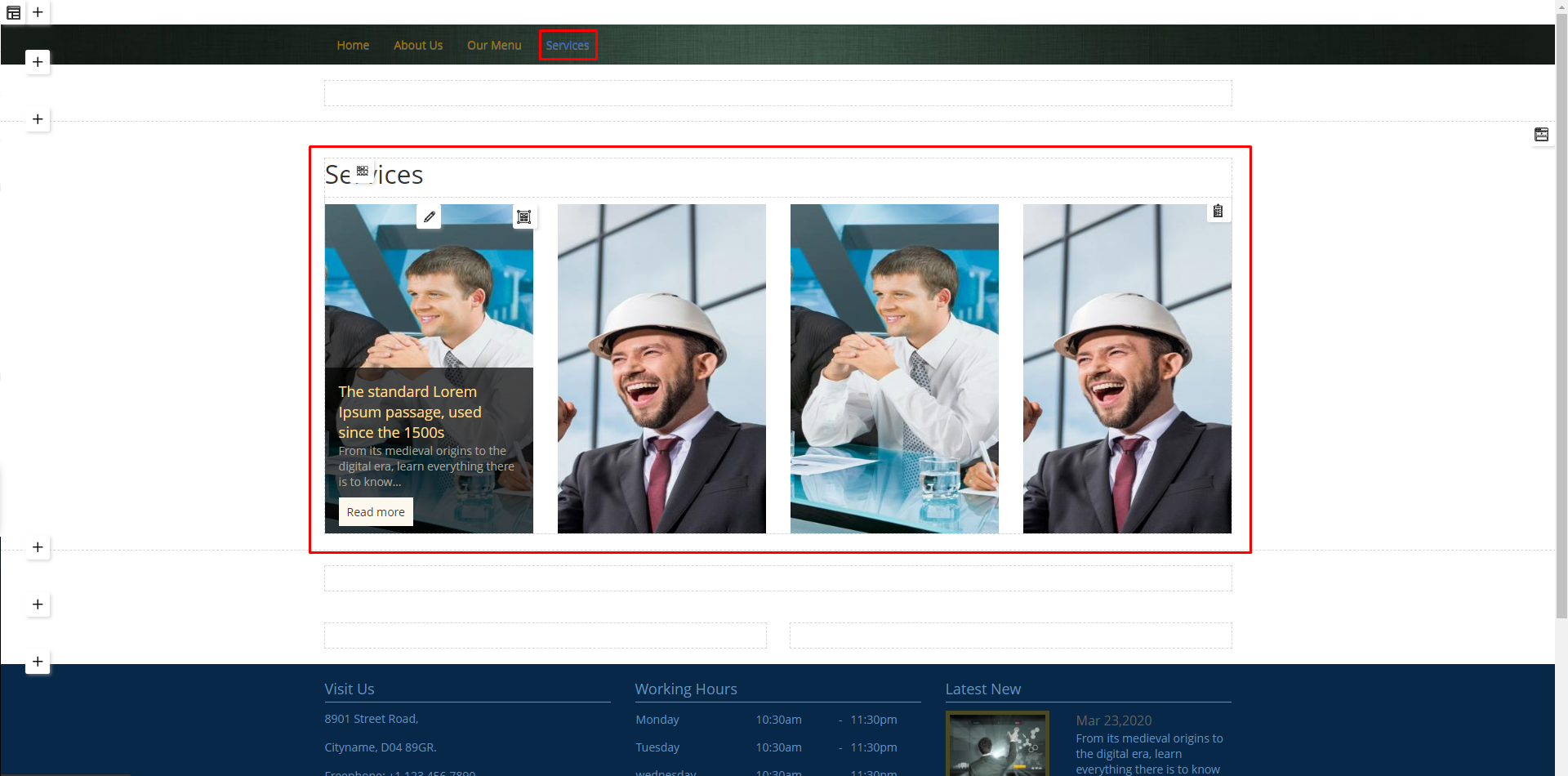Viewport: 1568px width, 776px height.
Task: Click the Working Hours footer heading
Action: click(686, 689)
